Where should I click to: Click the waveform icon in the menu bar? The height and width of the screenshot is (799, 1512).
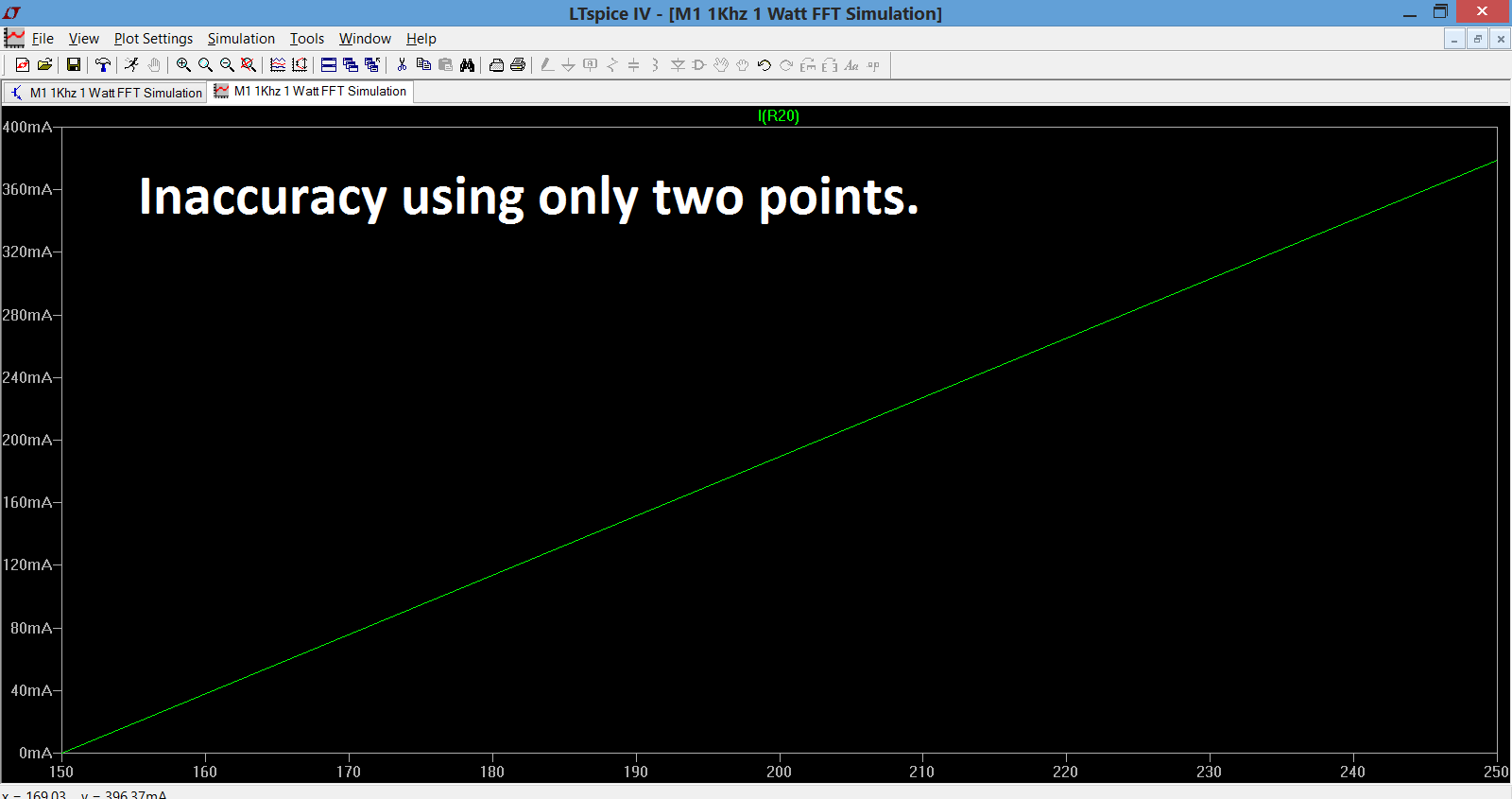tap(14, 38)
